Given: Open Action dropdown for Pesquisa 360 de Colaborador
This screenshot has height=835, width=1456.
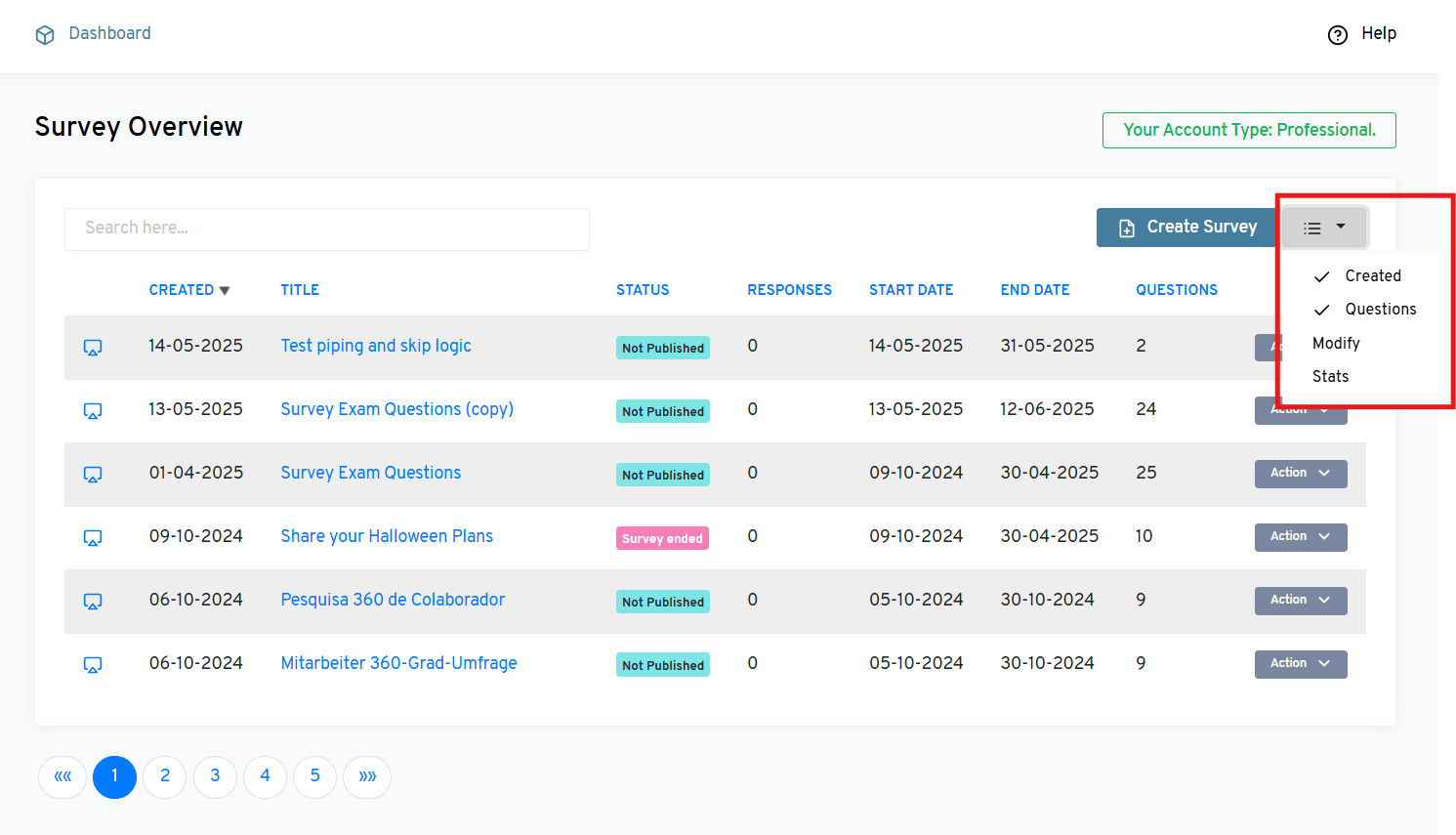Looking at the screenshot, I should [1301, 601].
